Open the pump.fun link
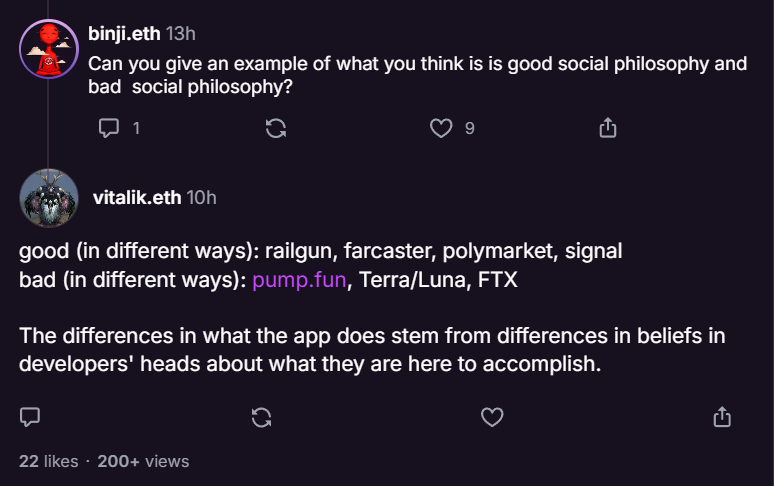This screenshot has width=774, height=486. click(299, 280)
